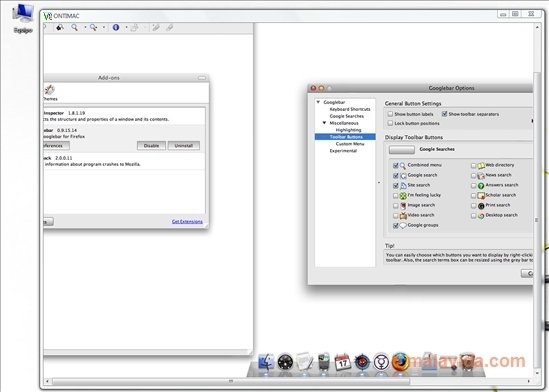Select Custom Menu in options tree
This screenshot has width=549, height=392.
pyautogui.click(x=350, y=144)
